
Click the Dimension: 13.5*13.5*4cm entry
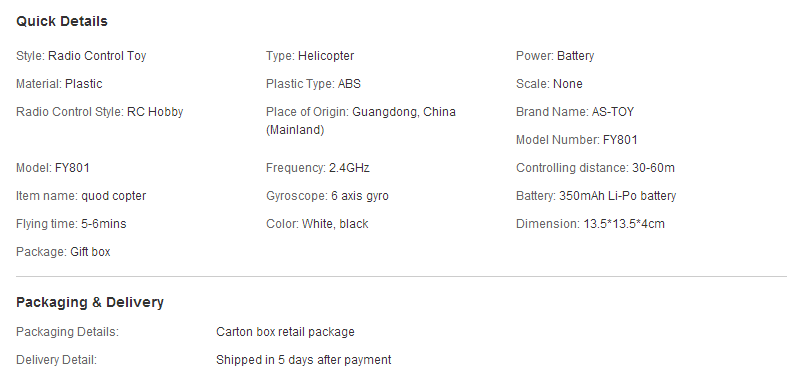590,224
